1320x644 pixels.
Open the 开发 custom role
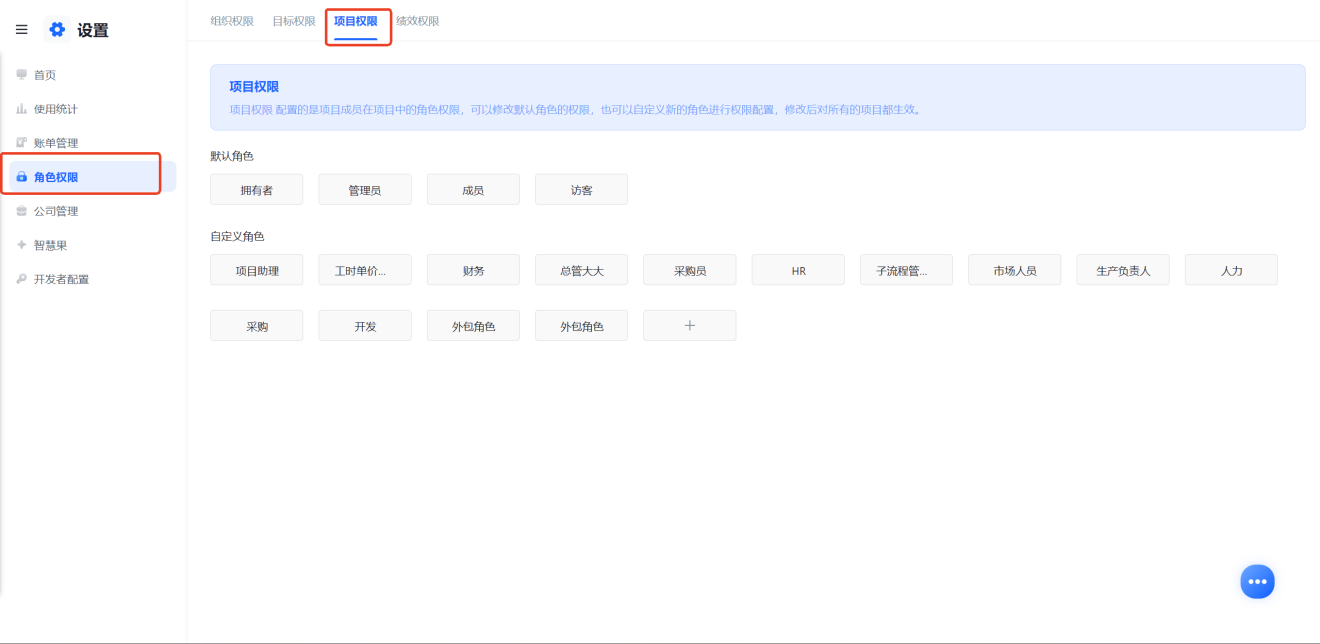[365, 326]
